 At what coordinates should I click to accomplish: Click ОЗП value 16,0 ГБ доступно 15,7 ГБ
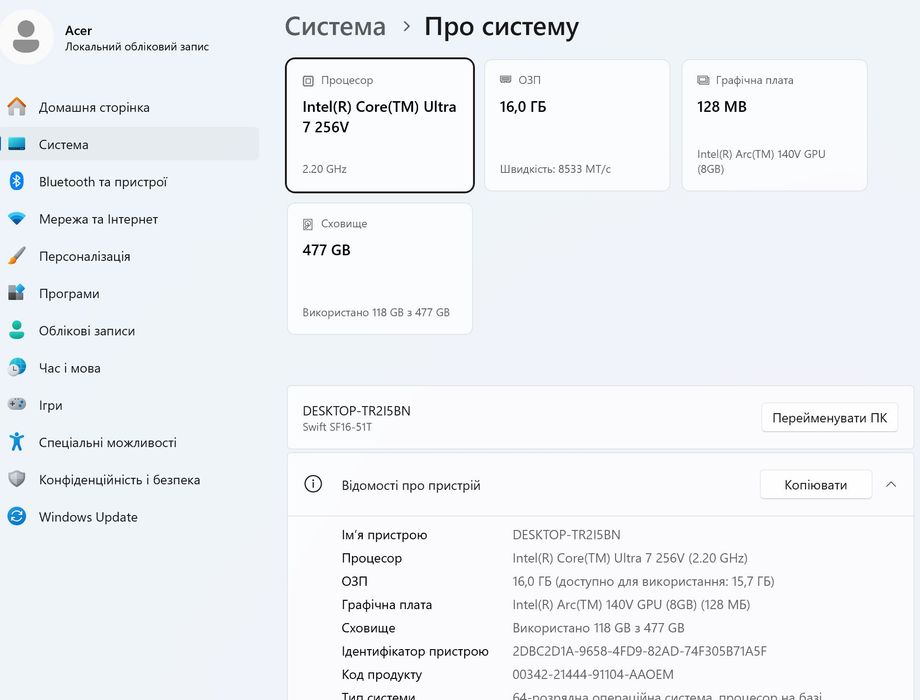(643, 581)
